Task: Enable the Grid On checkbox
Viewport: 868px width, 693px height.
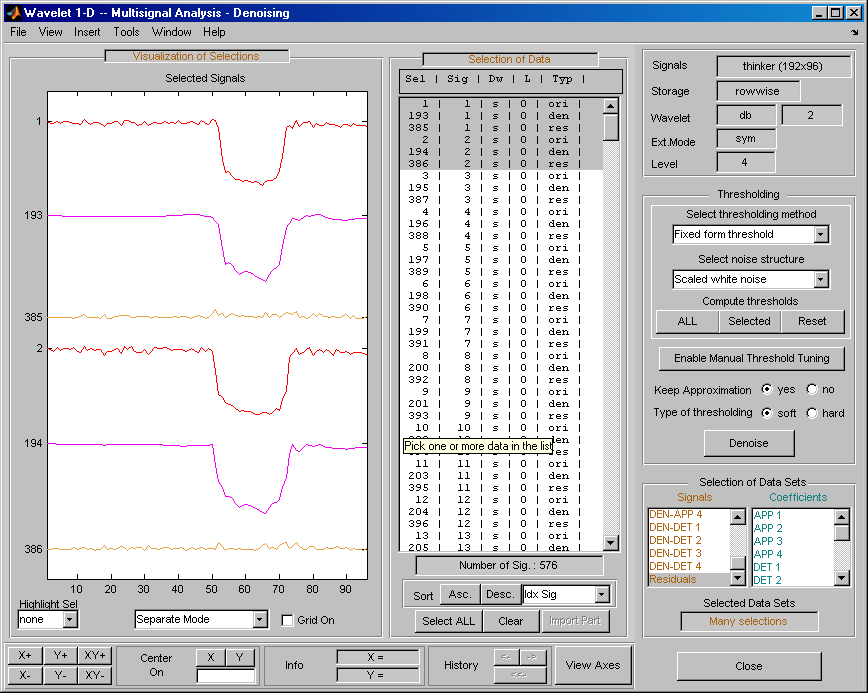Action: click(288, 620)
